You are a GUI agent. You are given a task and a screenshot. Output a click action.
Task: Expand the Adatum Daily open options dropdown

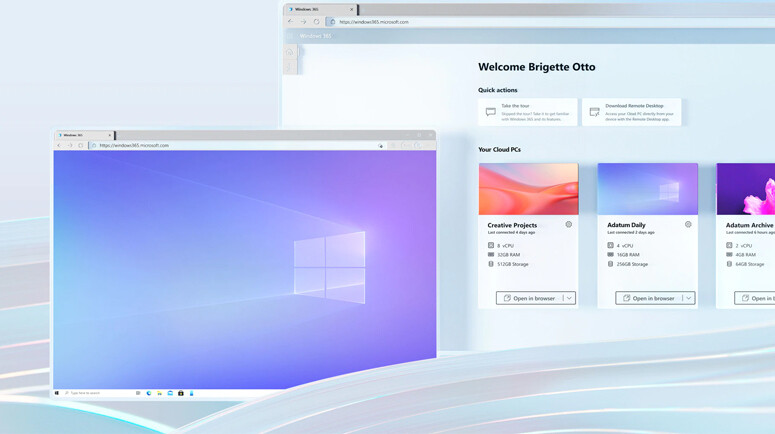point(689,298)
